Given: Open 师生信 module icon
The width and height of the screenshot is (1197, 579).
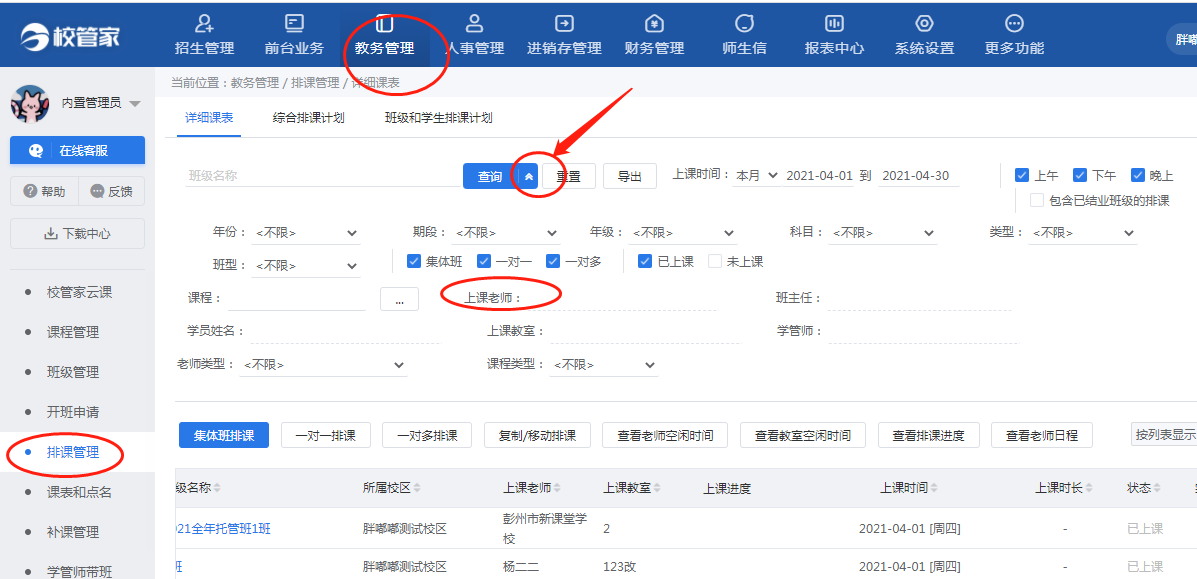Looking at the screenshot, I should 744,24.
